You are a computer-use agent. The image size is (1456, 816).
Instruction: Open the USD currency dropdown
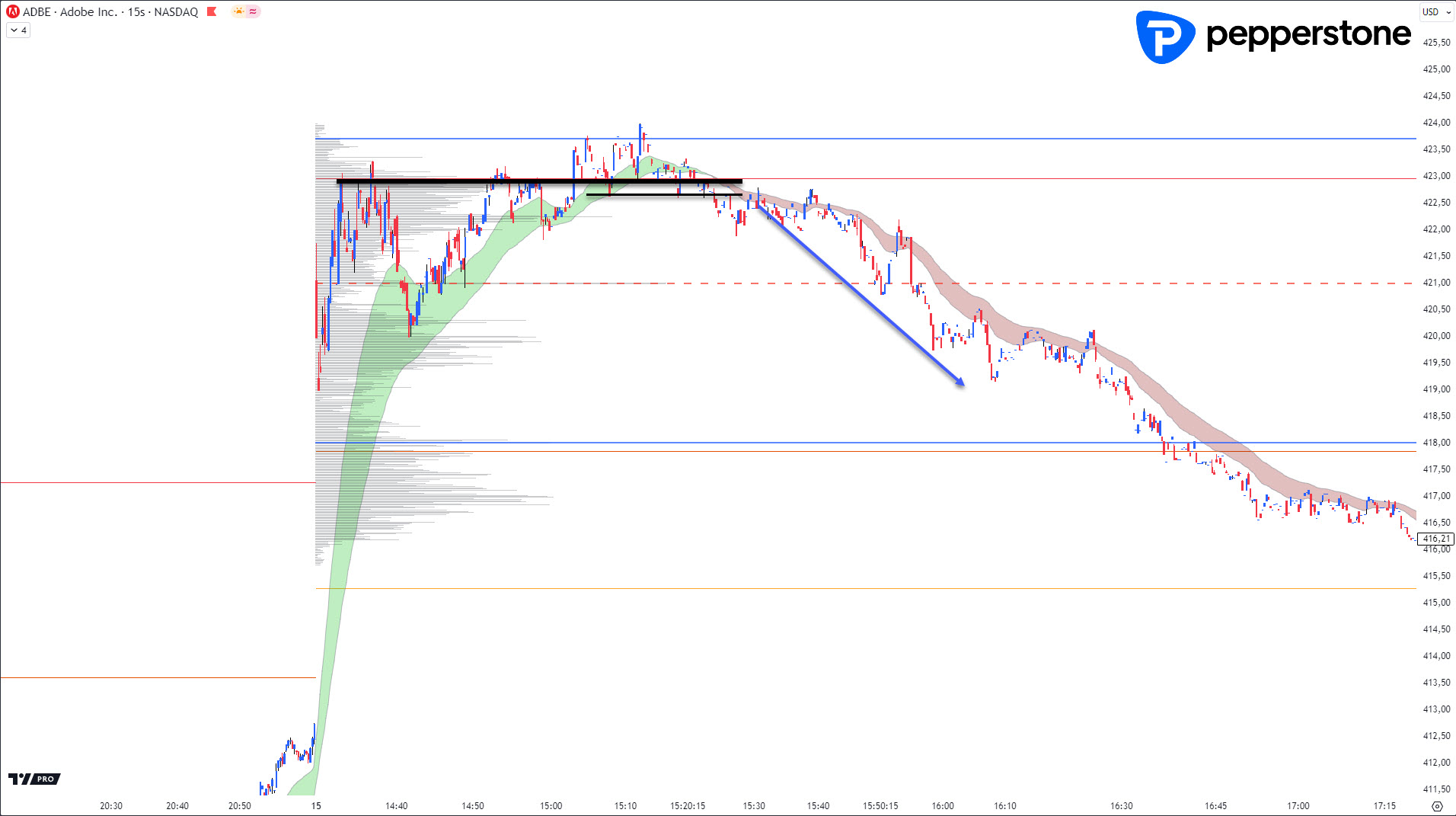point(1436,11)
